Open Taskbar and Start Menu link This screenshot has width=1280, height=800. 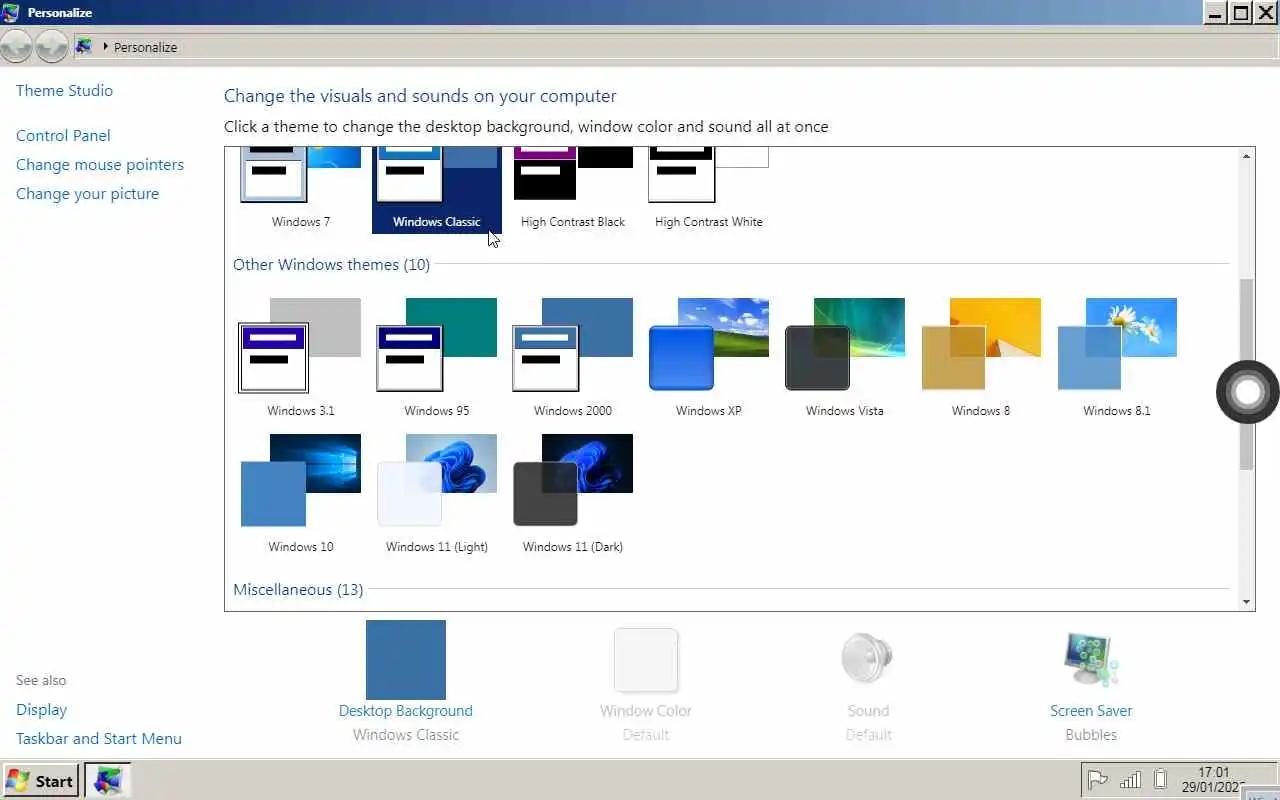click(x=99, y=738)
